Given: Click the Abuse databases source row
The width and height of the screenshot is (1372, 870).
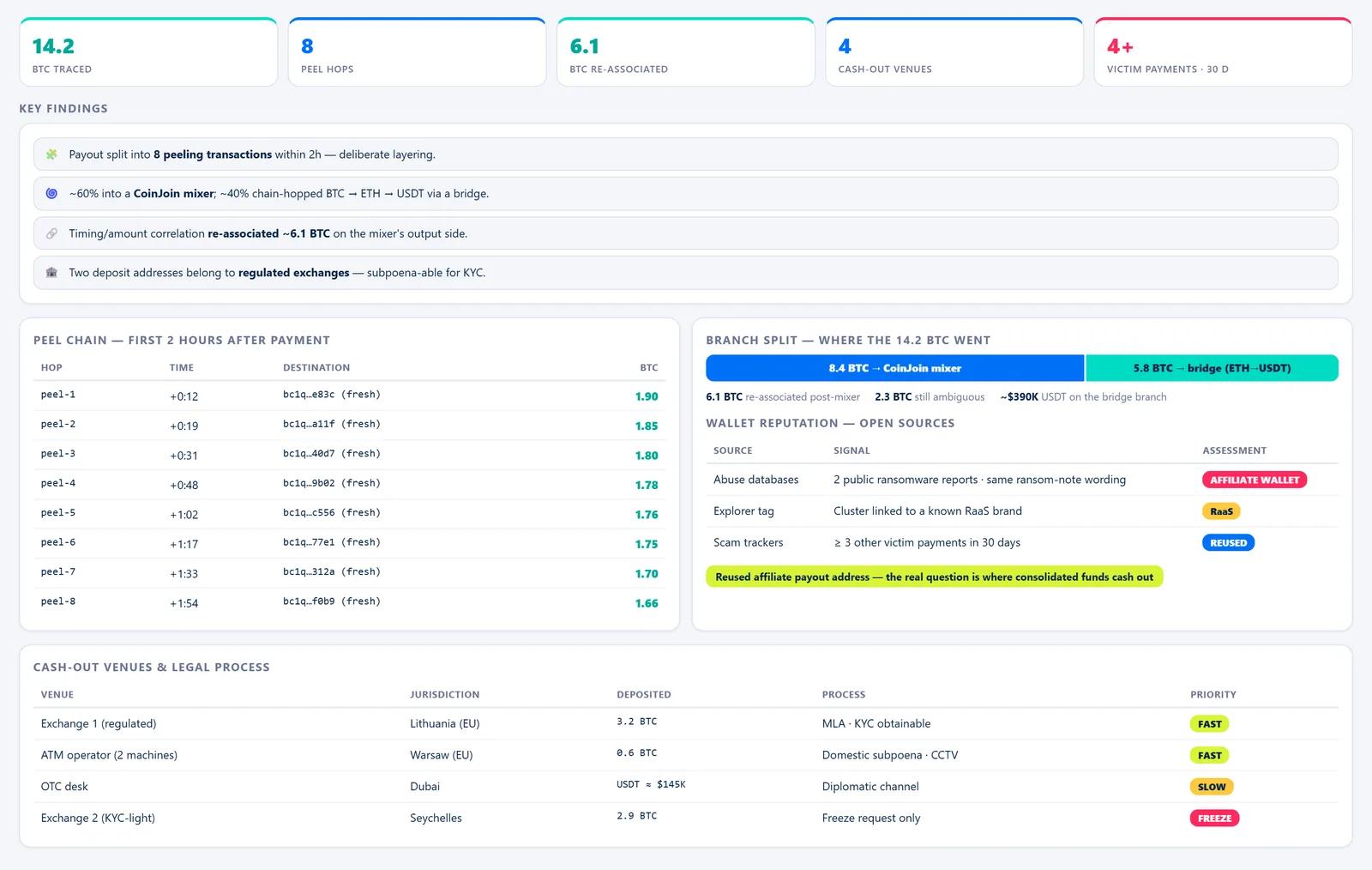Looking at the screenshot, I should coord(1022,480).
